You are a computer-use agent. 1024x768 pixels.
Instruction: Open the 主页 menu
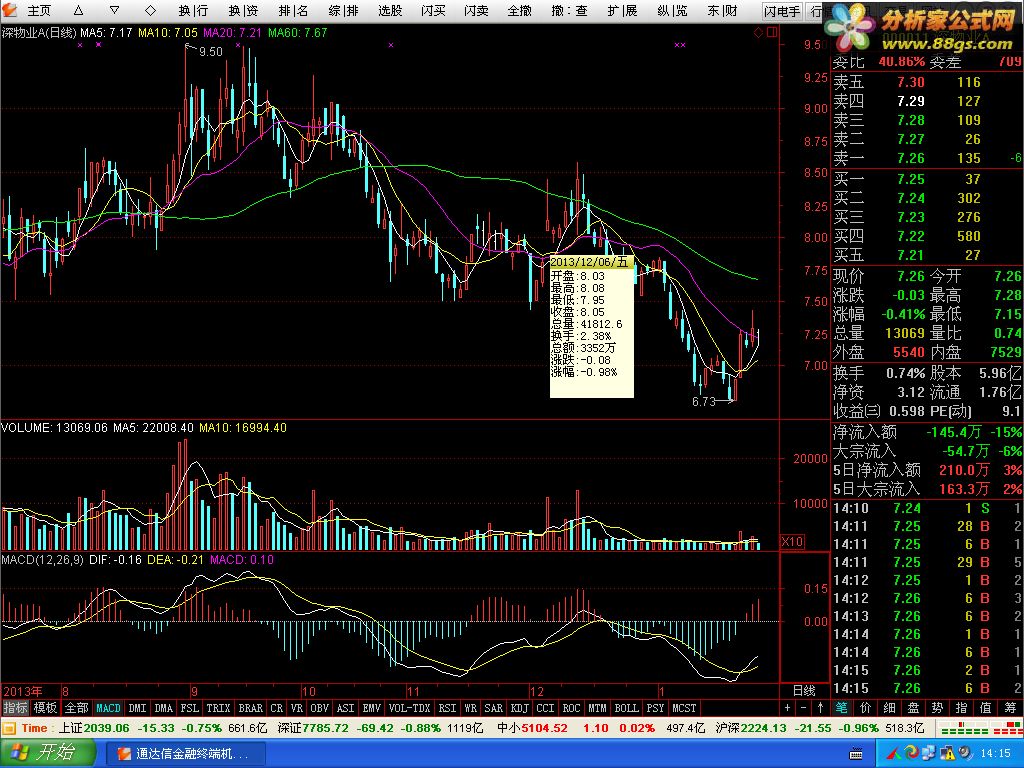coord(39,10)
